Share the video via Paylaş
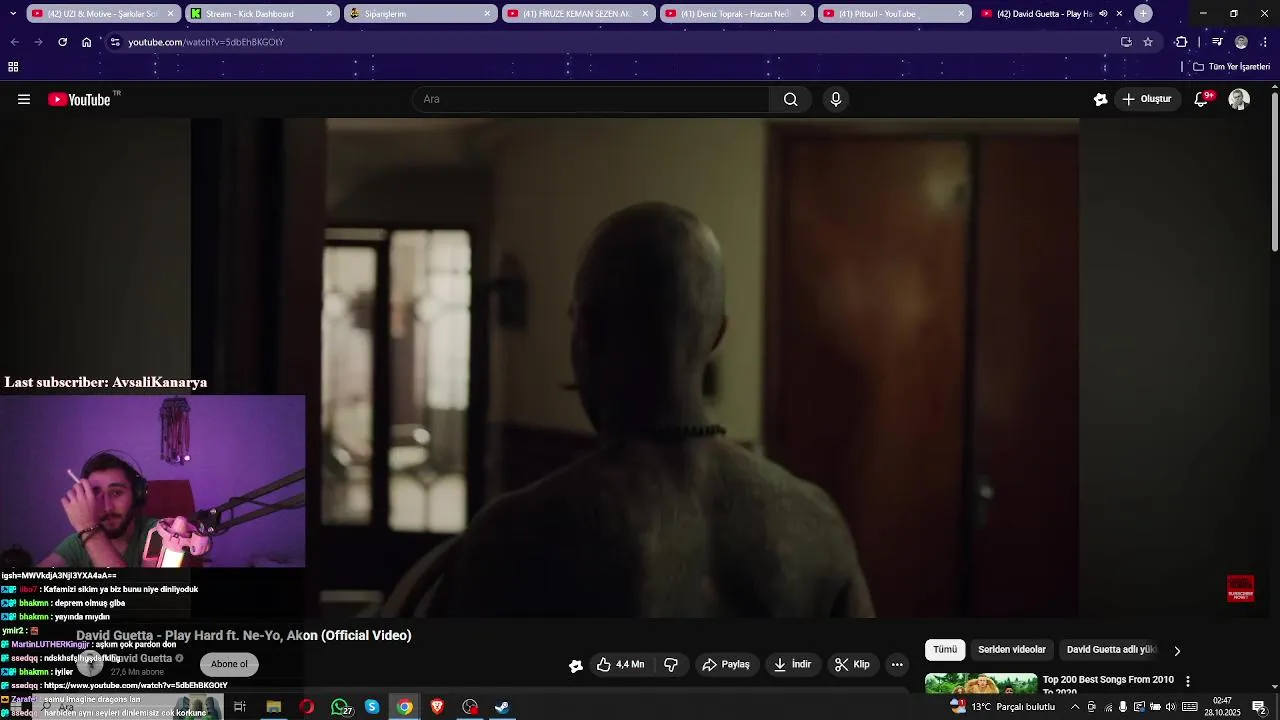 (x=726, y=664)
